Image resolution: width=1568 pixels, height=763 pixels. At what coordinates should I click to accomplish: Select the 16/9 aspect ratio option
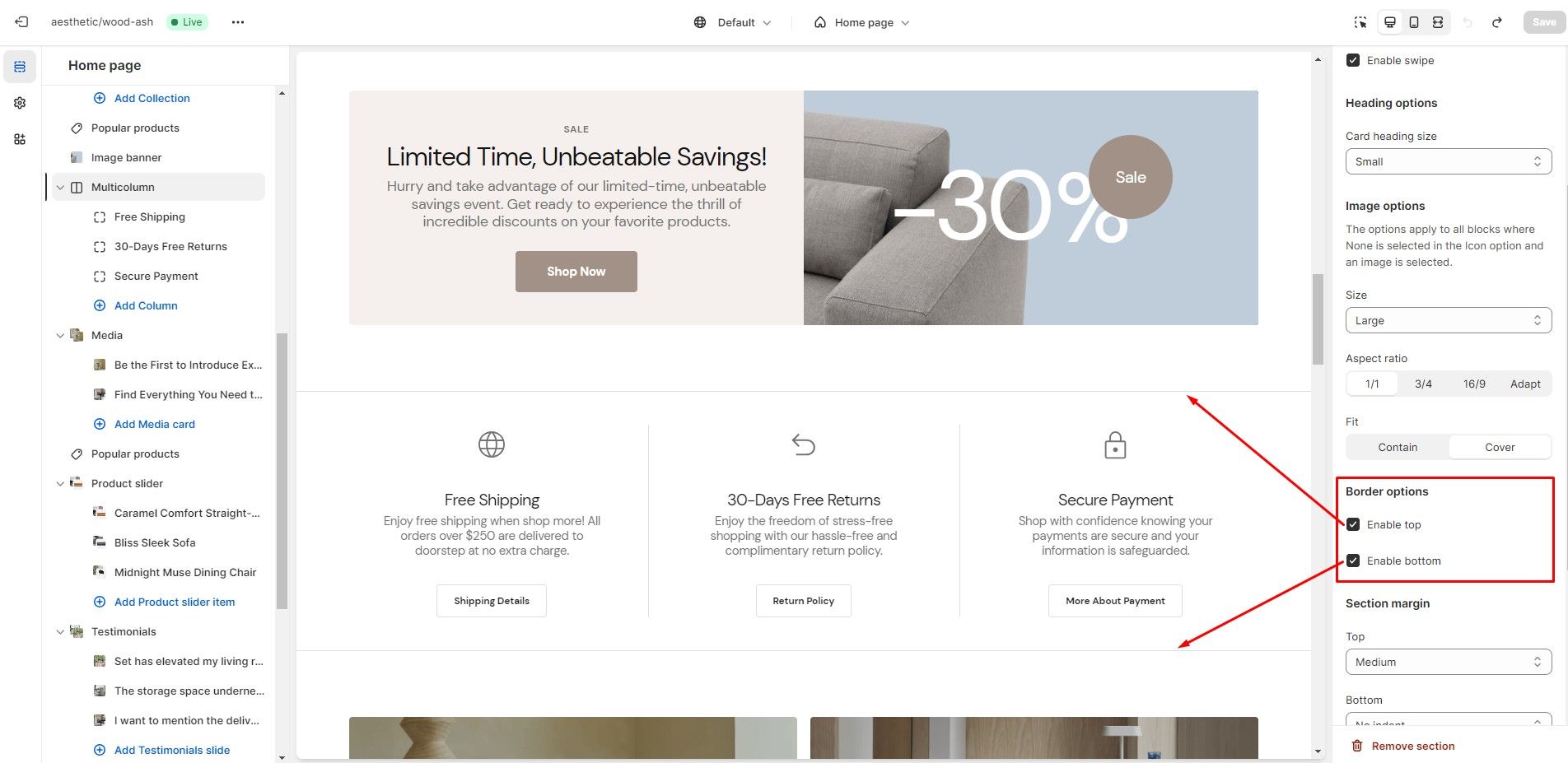[x=1474, y=384]
